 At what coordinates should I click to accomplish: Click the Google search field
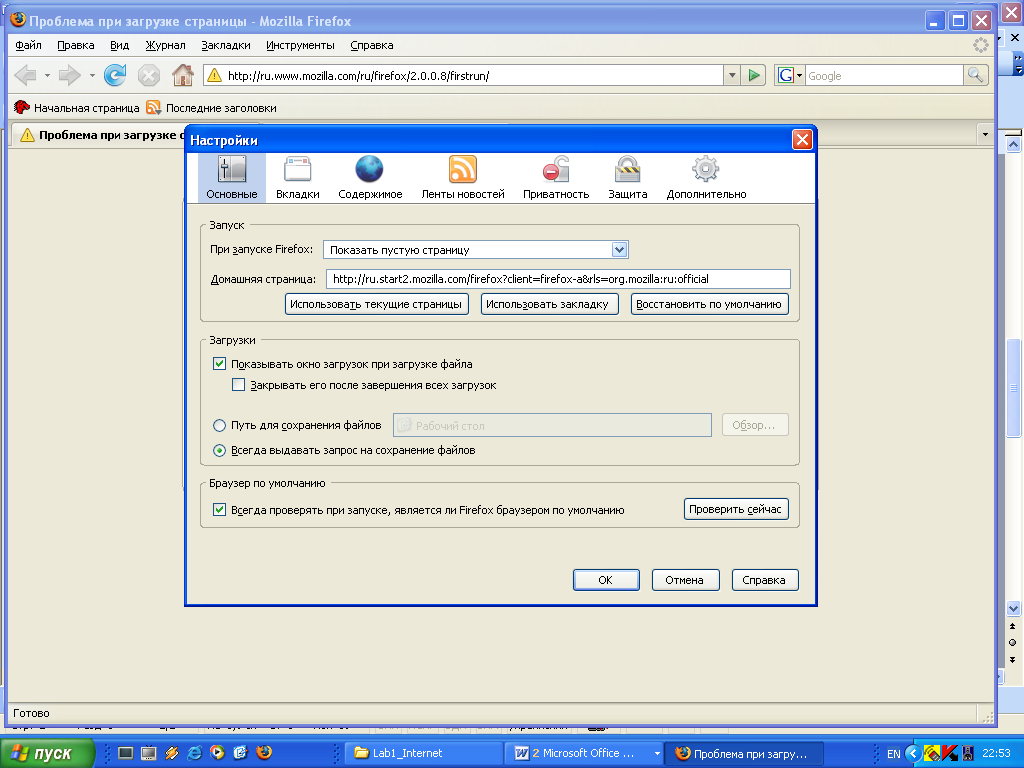click(884, 76)
